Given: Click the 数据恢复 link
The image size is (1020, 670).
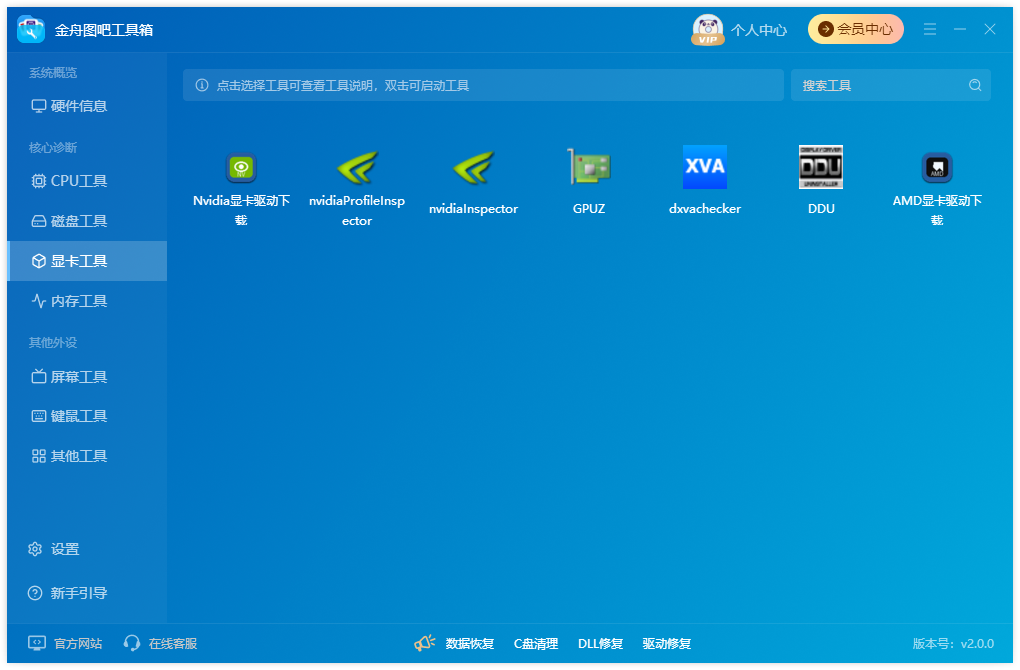Looking at the screenshot, I should coord(470,643).
